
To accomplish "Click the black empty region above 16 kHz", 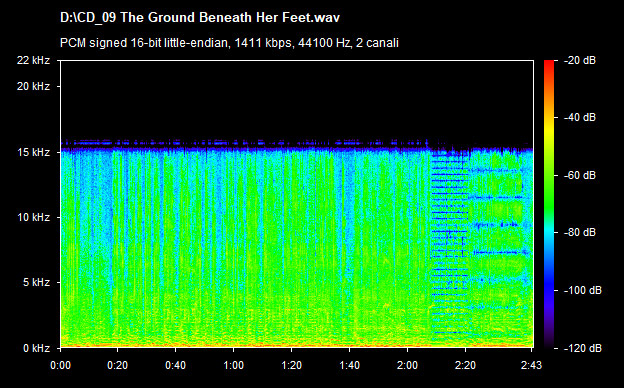I will pos(296,99).
